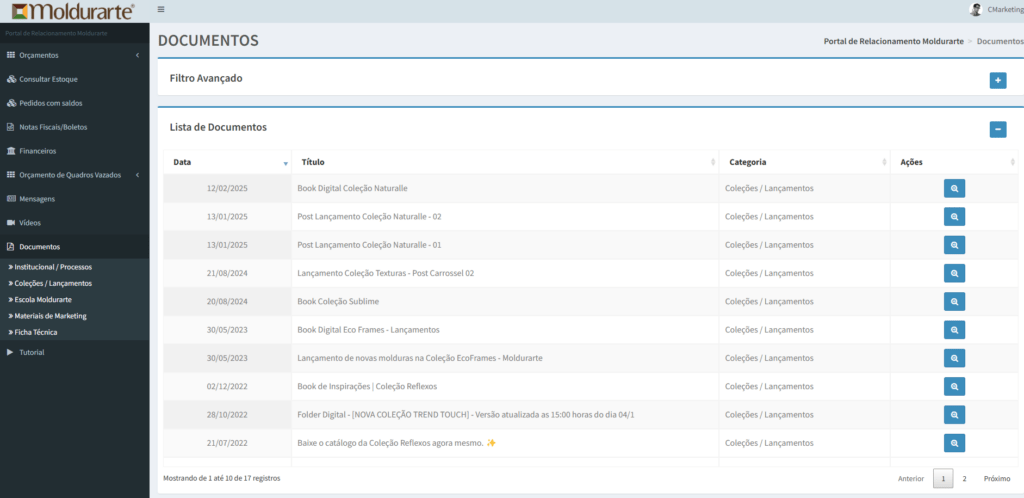Click date cell 12/02/2025

tap(227, 188)
